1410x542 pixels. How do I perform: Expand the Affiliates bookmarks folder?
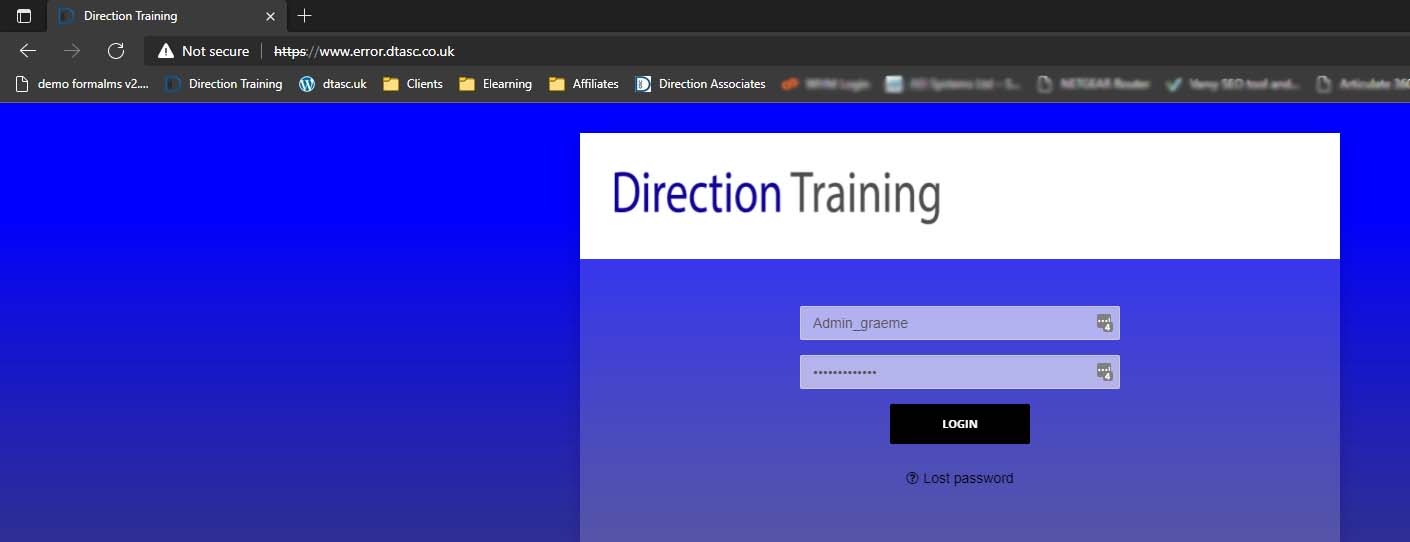tap(584, 84)
